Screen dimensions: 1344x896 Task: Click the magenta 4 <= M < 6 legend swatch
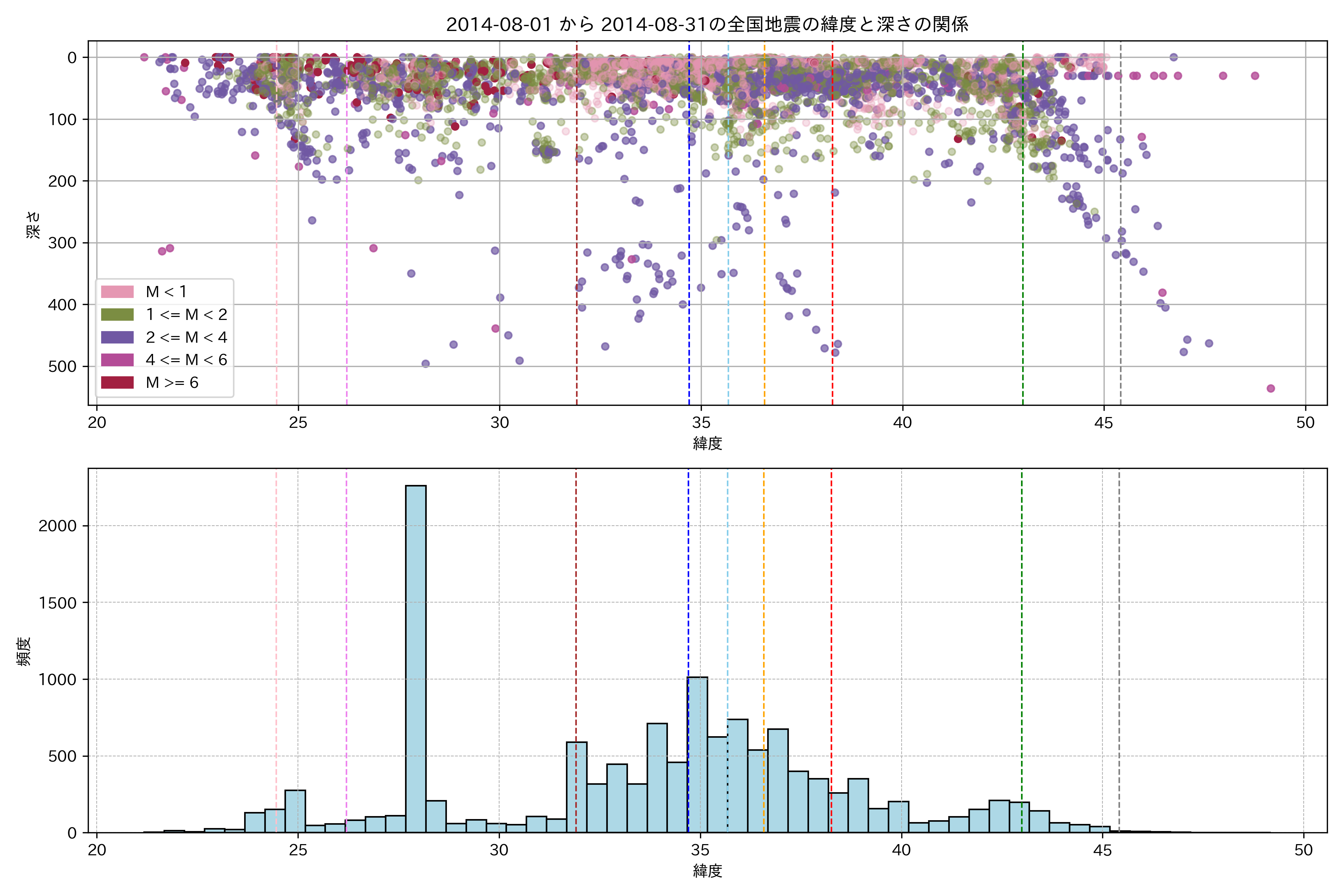pyautogui.click(x=117, y=360)
